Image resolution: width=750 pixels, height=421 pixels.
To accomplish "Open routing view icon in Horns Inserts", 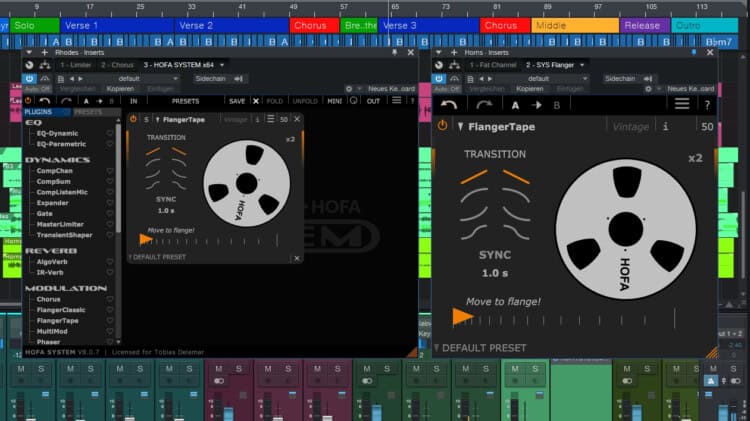I will pos(454,65).
